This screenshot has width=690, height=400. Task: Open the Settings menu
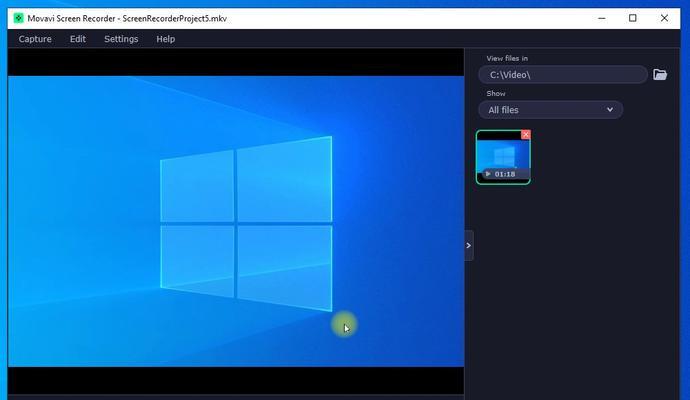[x=121, y=39]
